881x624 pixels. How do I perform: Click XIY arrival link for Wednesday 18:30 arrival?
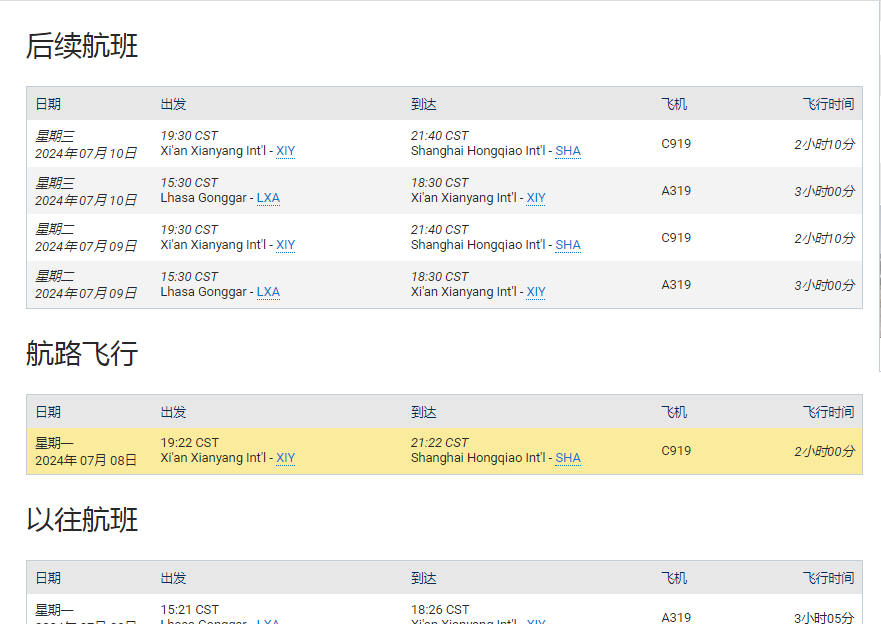click(536, 198)
